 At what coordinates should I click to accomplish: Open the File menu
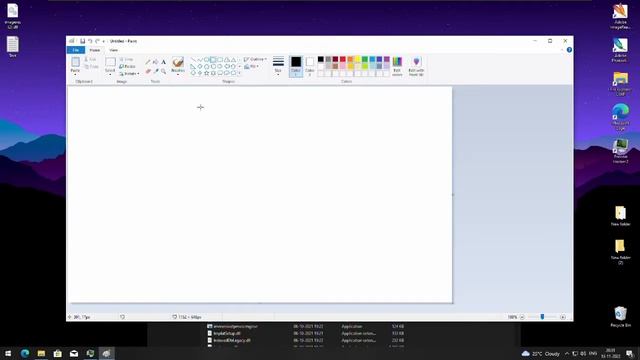pos(76,50)
